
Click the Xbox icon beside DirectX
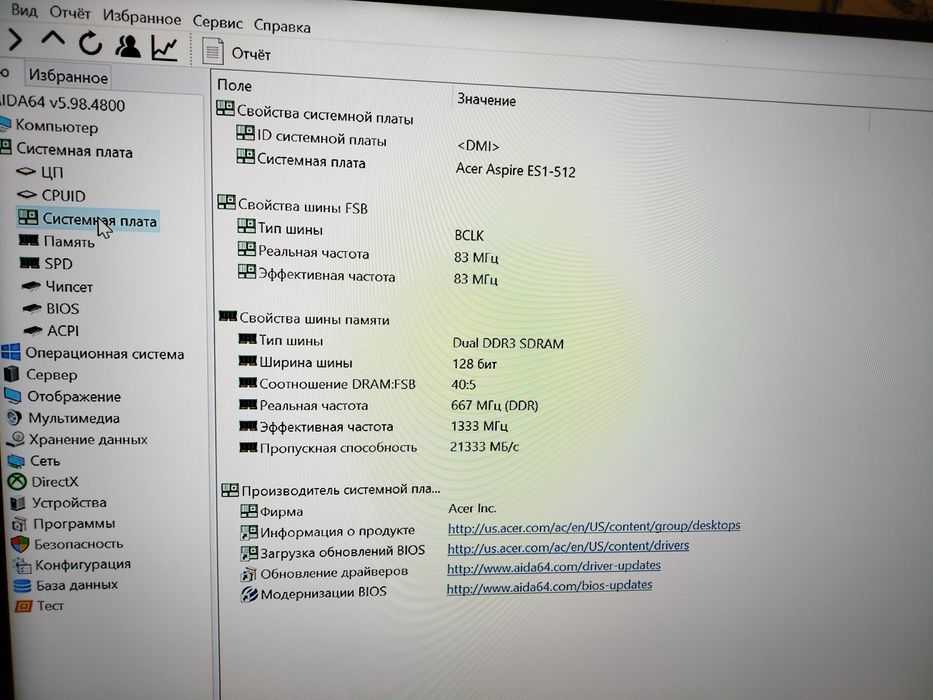(17, 481)
